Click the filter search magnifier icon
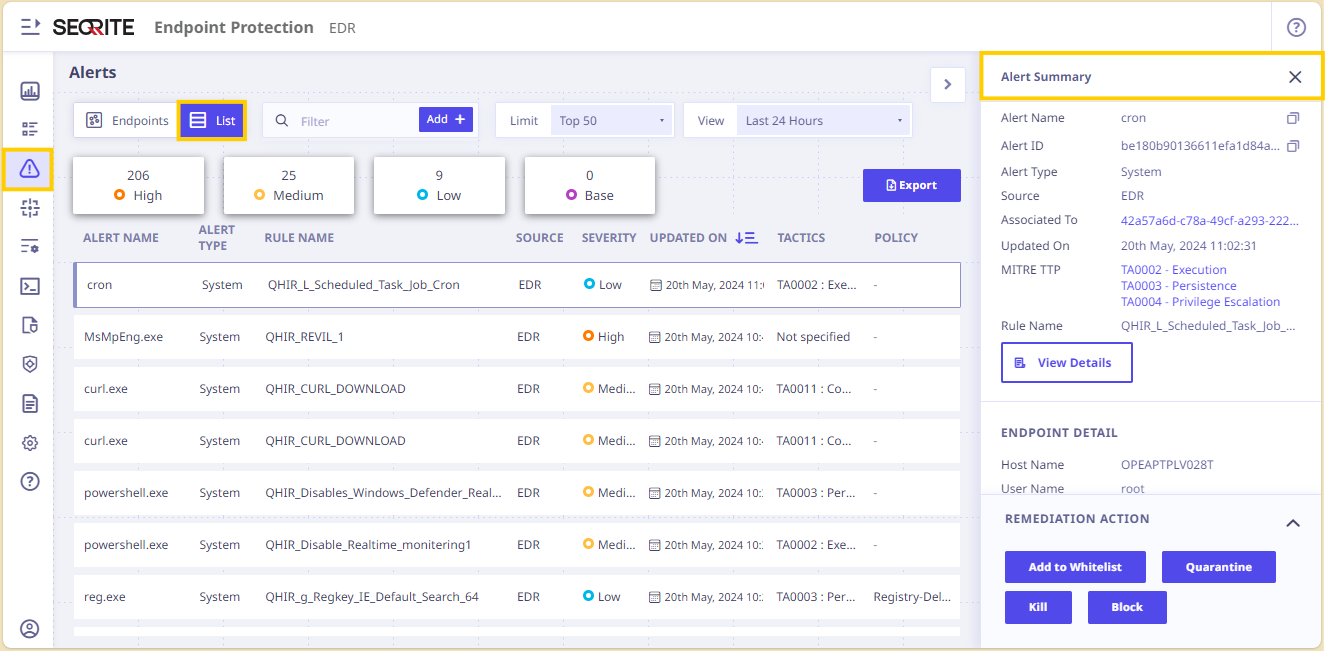 282,120
